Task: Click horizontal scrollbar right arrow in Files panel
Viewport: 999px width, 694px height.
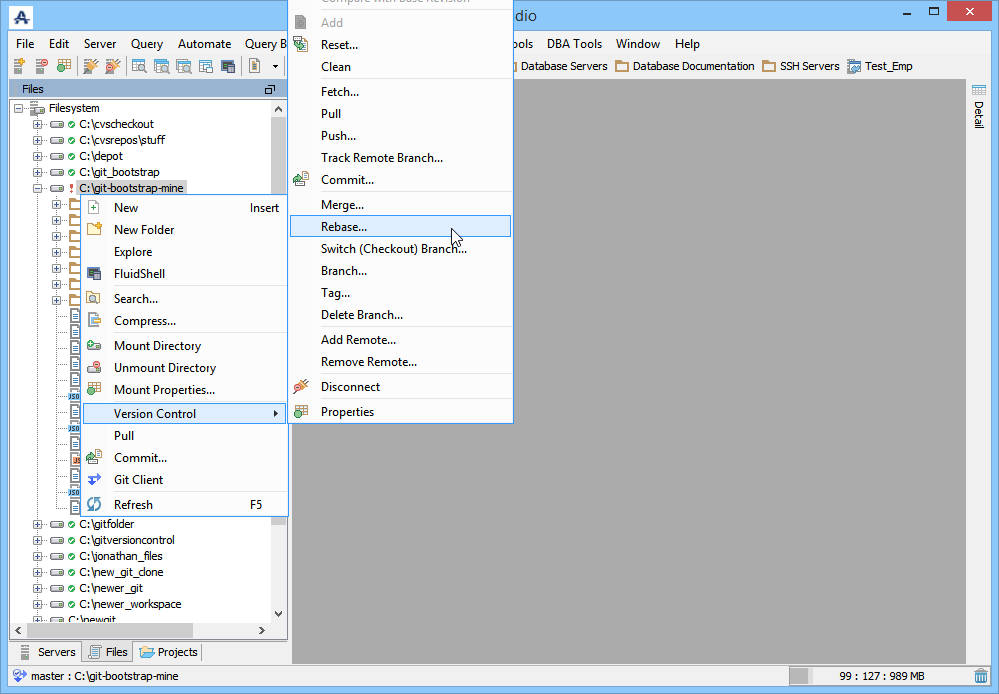Action: click(x=262, y=630)
